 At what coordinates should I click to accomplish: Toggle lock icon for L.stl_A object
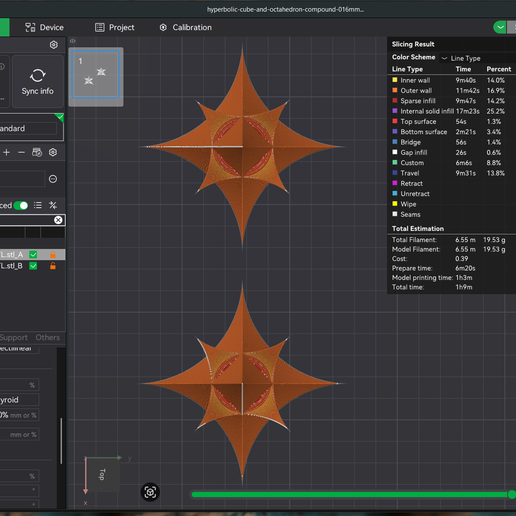[x=53, y=255]
